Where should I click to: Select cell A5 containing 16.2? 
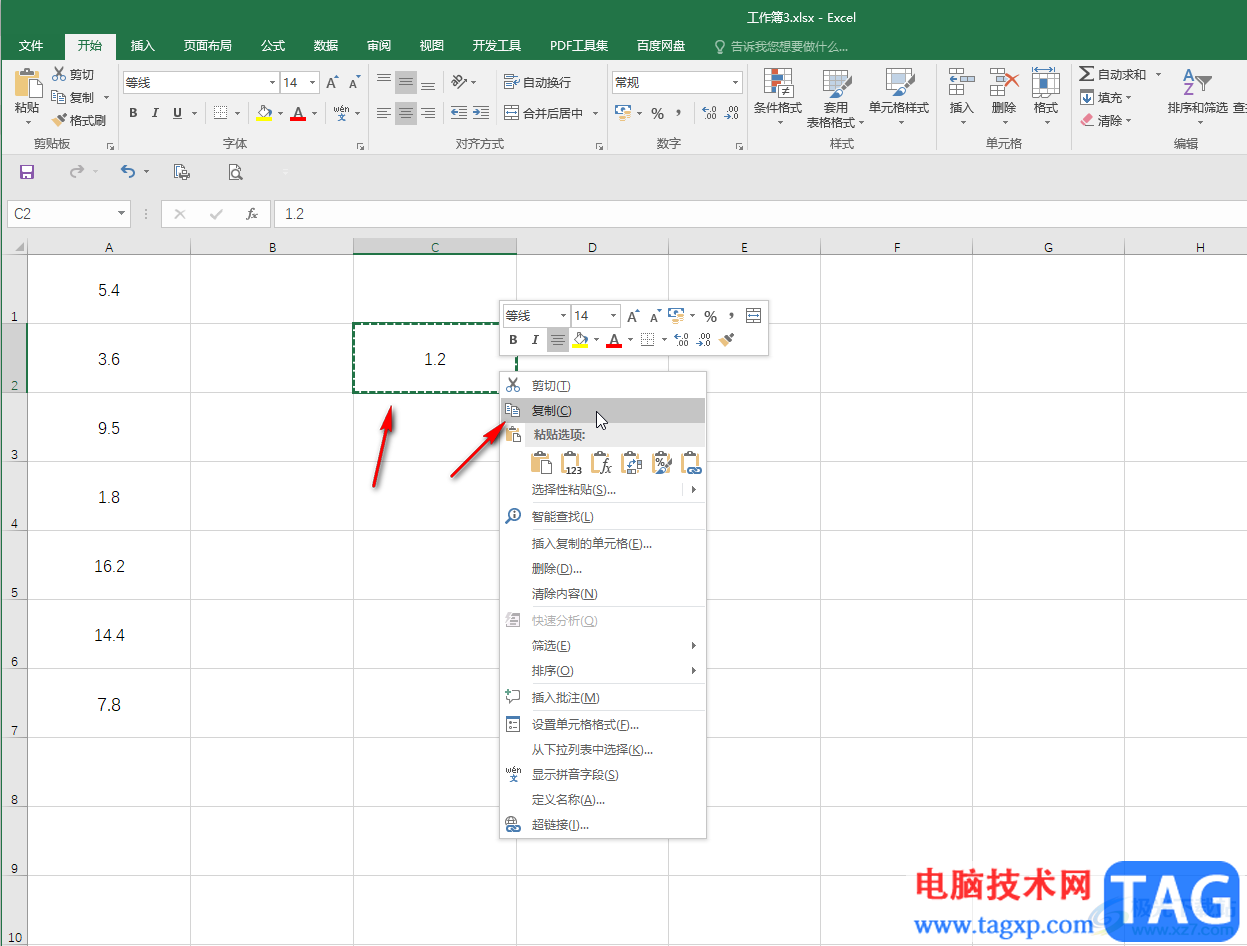click(109, 566)
